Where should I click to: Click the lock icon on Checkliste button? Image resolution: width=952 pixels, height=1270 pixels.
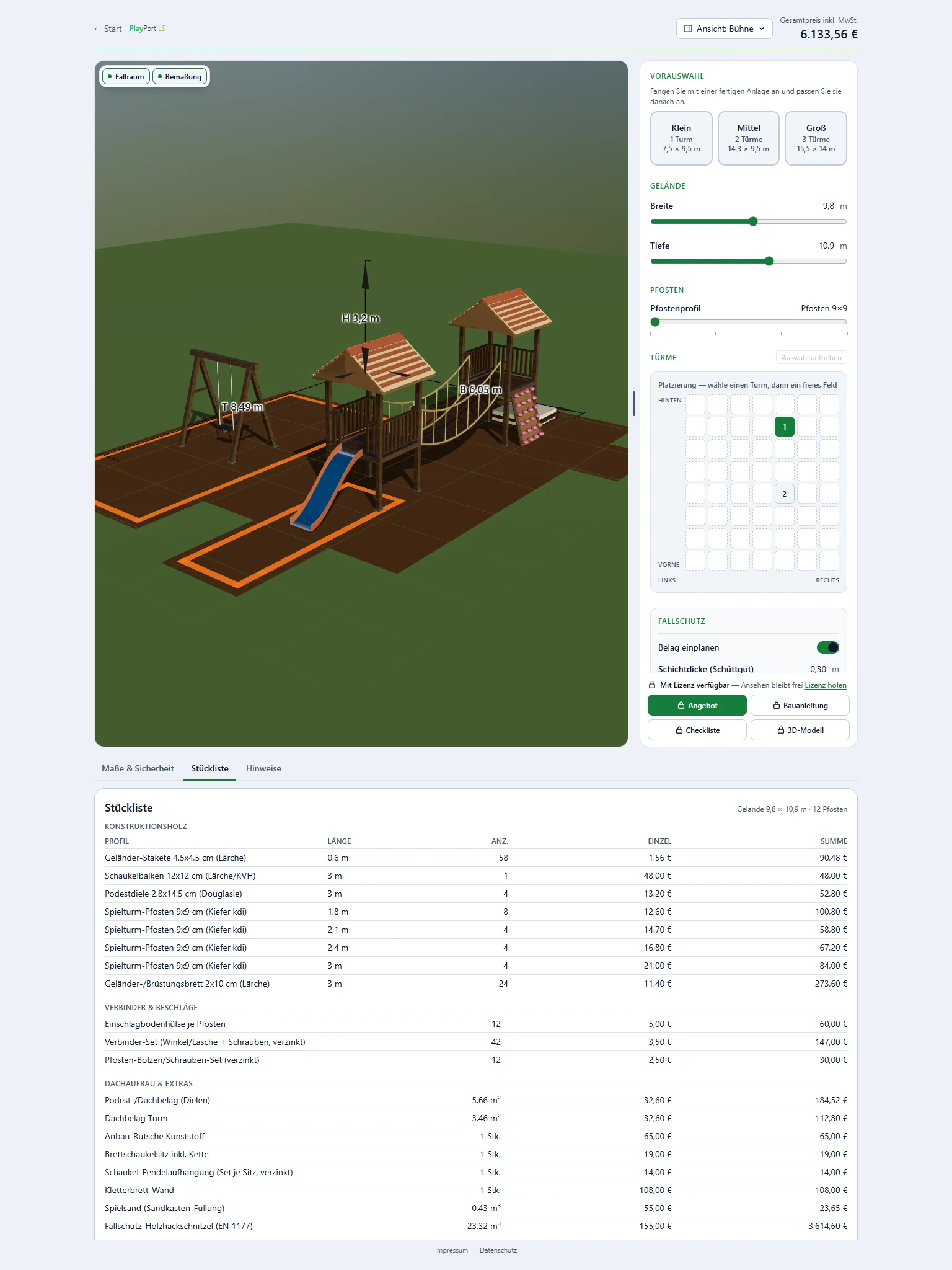point(679,730)
